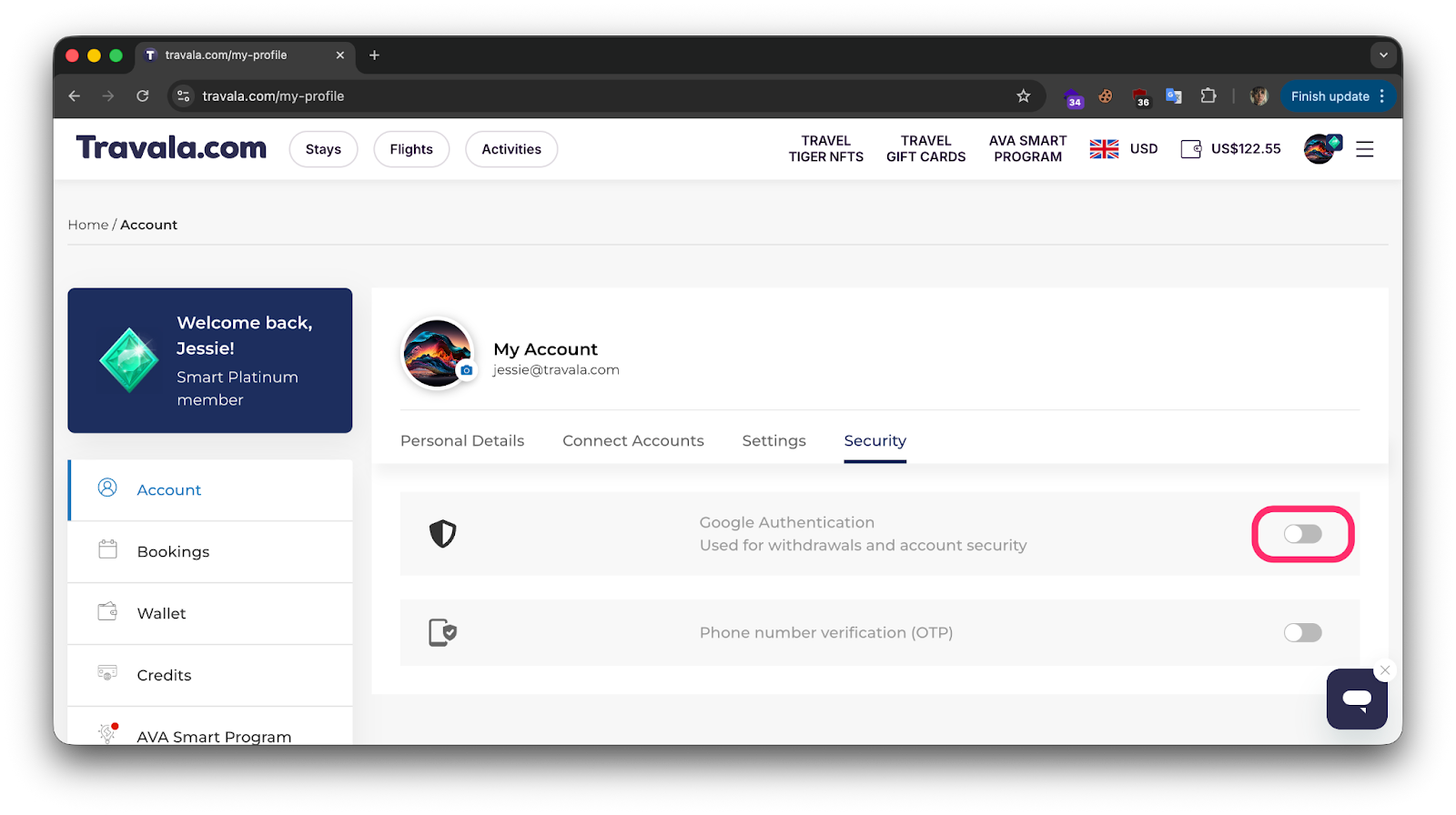The image size is (1456, 815).
Task: Click Finish update button
Action: coord(1338,96)
